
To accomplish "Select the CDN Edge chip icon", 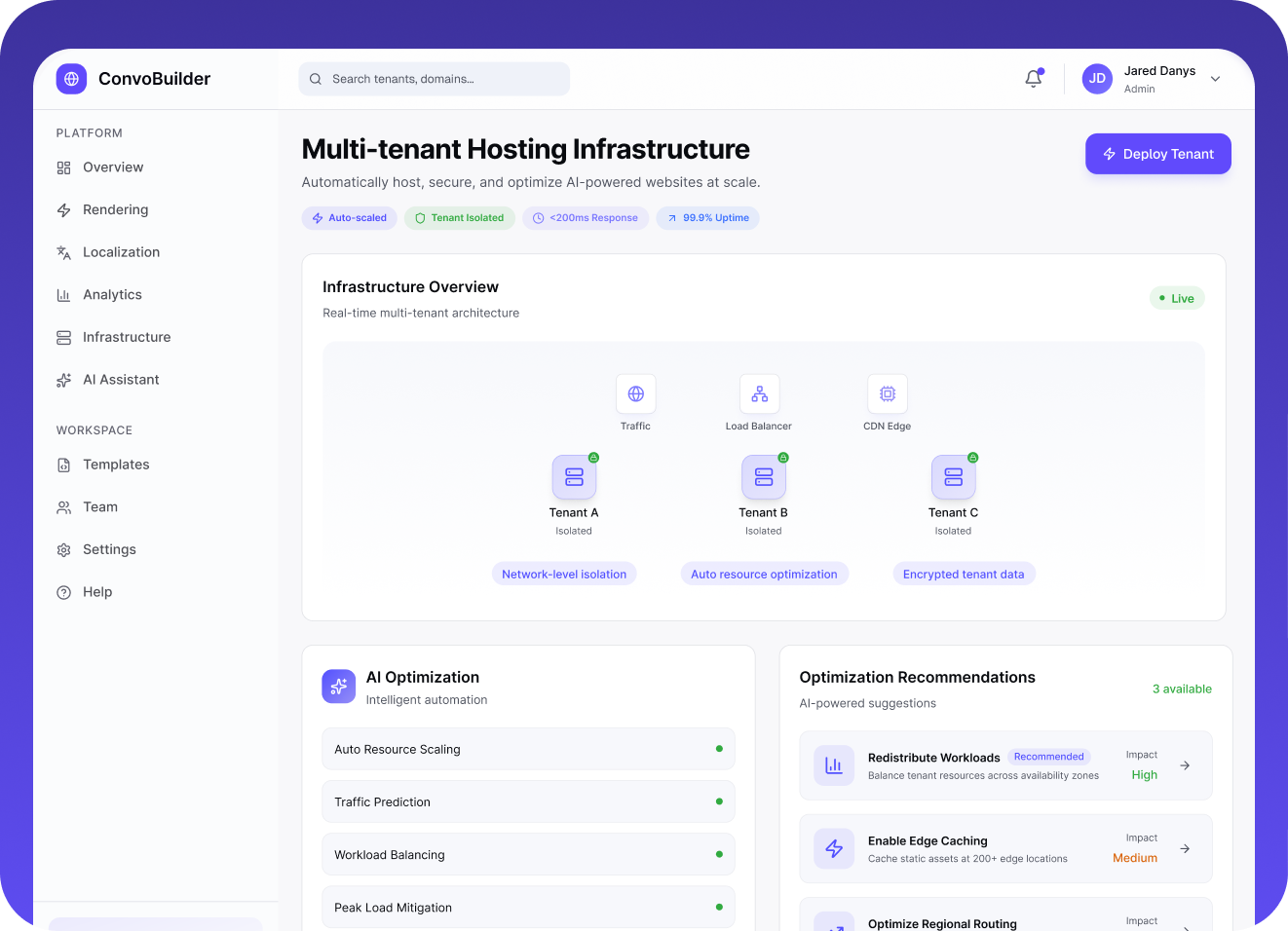I will 888,393.
